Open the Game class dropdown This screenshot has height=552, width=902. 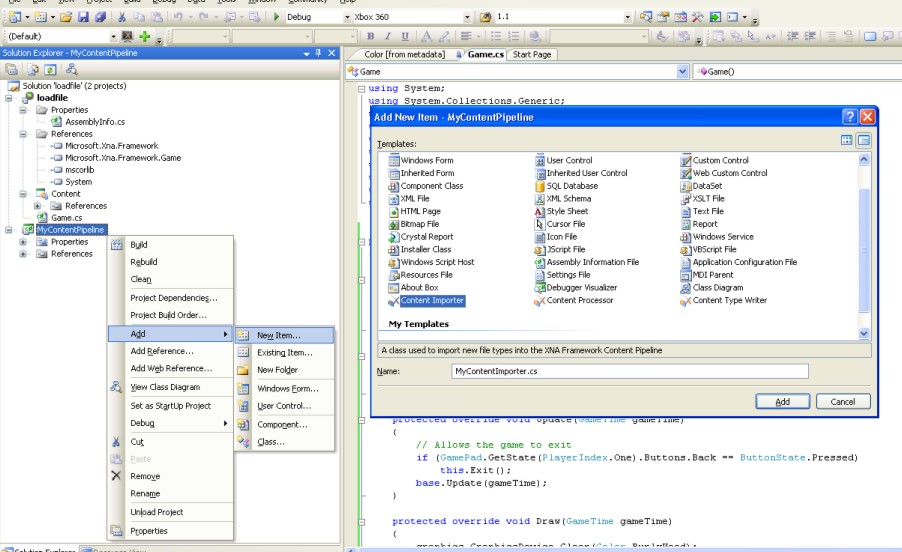[x=682, y=72]
